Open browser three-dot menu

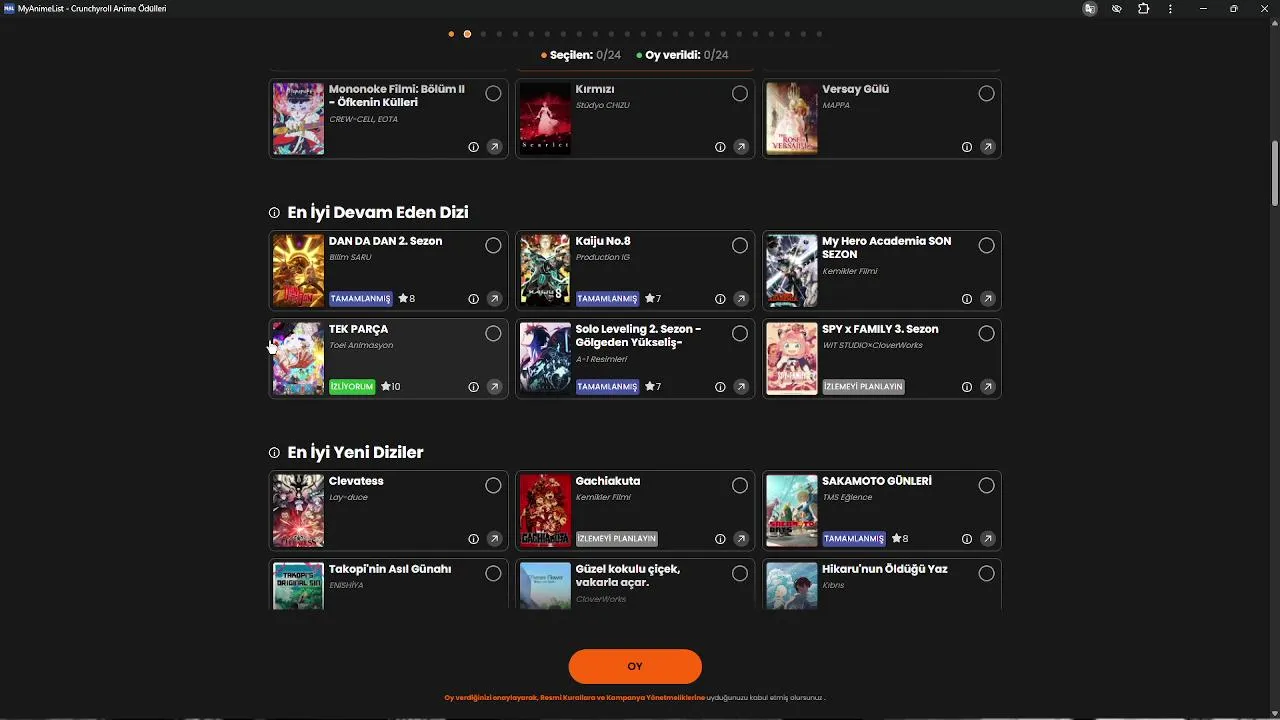[1171, 9]
